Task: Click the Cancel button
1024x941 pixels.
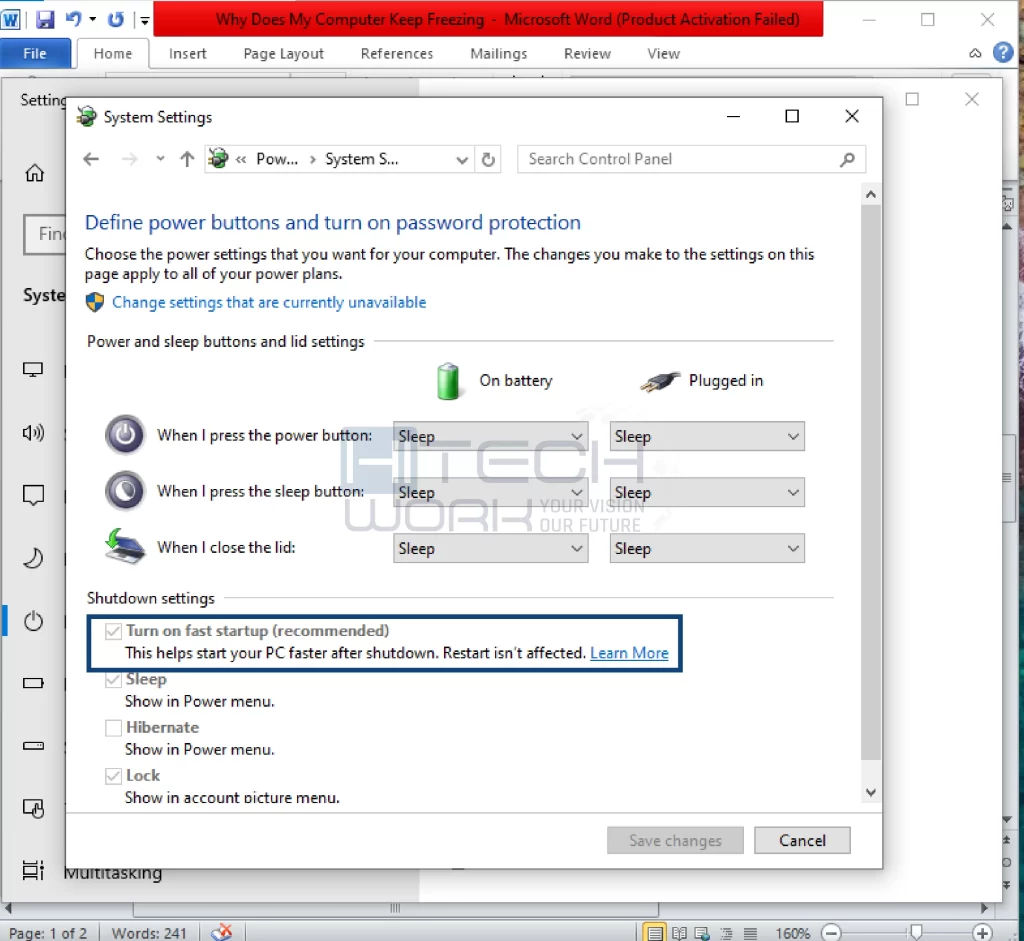Action: pyautogui.click(x=802, y=840)
